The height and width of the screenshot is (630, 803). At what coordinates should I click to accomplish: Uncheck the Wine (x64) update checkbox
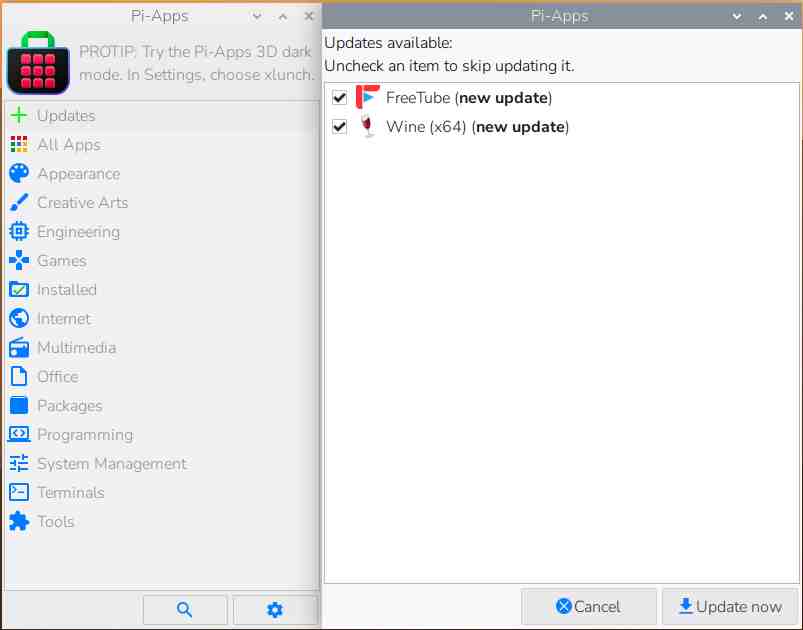[339, 127]
